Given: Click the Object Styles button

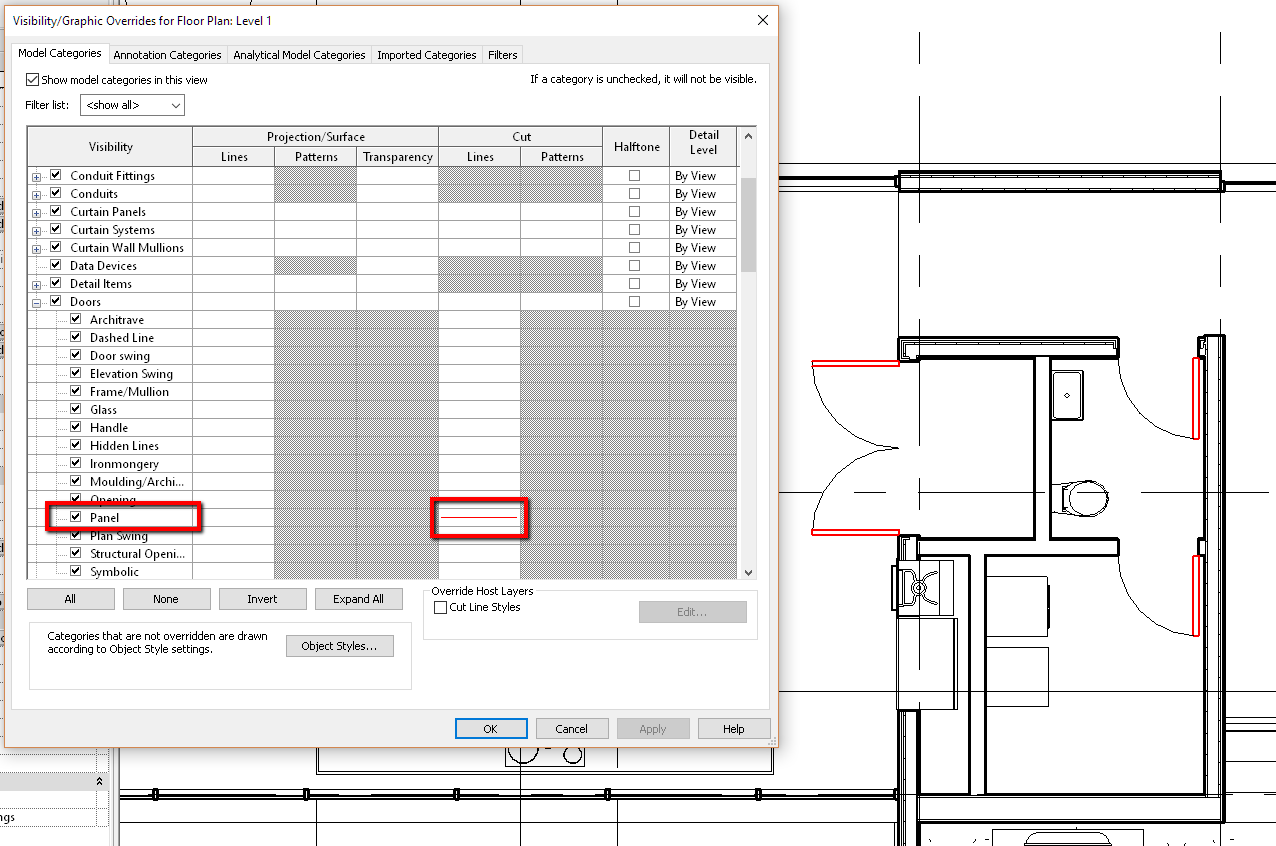Looking at the screenshot, I should [339, 646].
